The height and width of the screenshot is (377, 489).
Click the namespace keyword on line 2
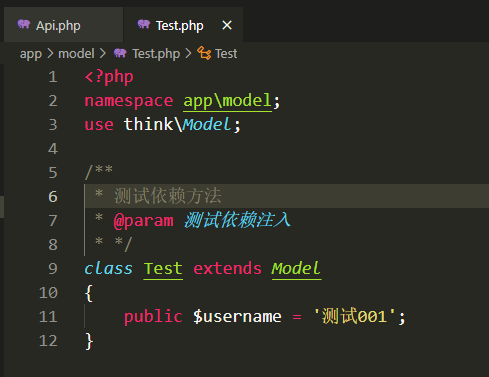(x=129, y=101)
